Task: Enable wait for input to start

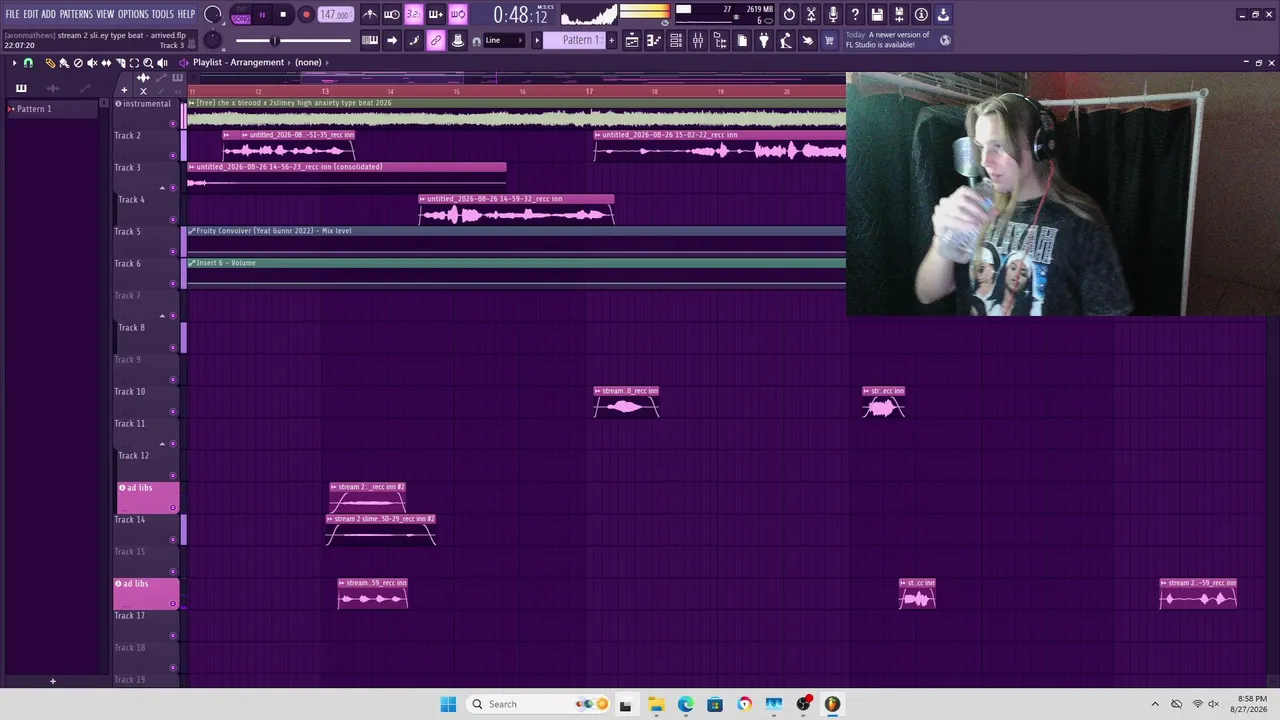Action: tap(392, 14)
